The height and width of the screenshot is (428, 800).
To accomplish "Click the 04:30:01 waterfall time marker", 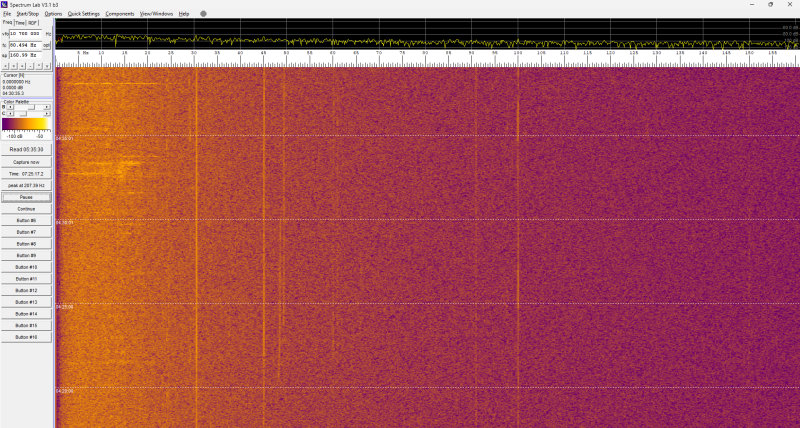I will click(x=65, y=223).
